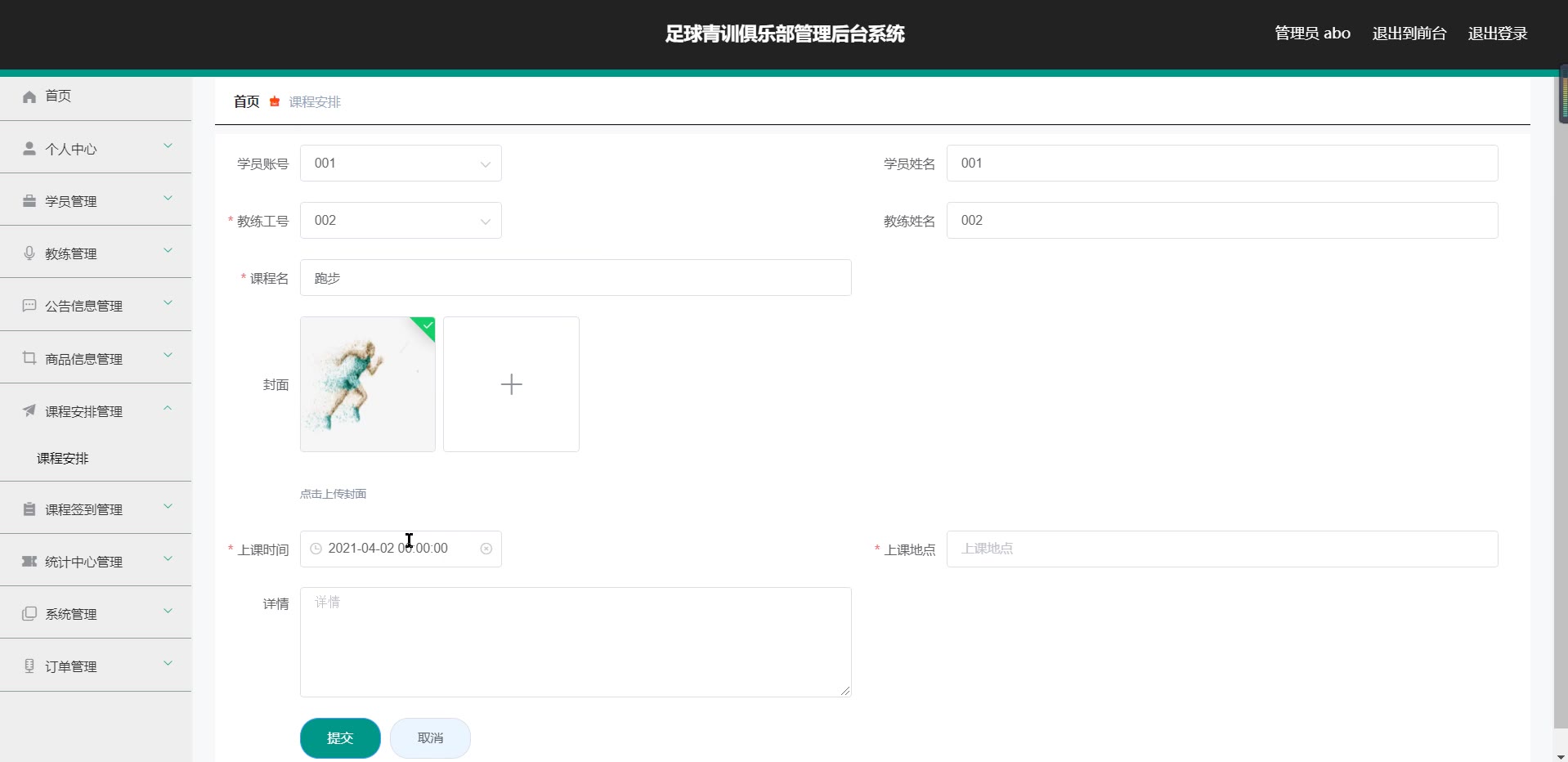This screenshot has width=1568, height=762.
Task: Click the 上课地点 input field
Action: coord(1222,549)
